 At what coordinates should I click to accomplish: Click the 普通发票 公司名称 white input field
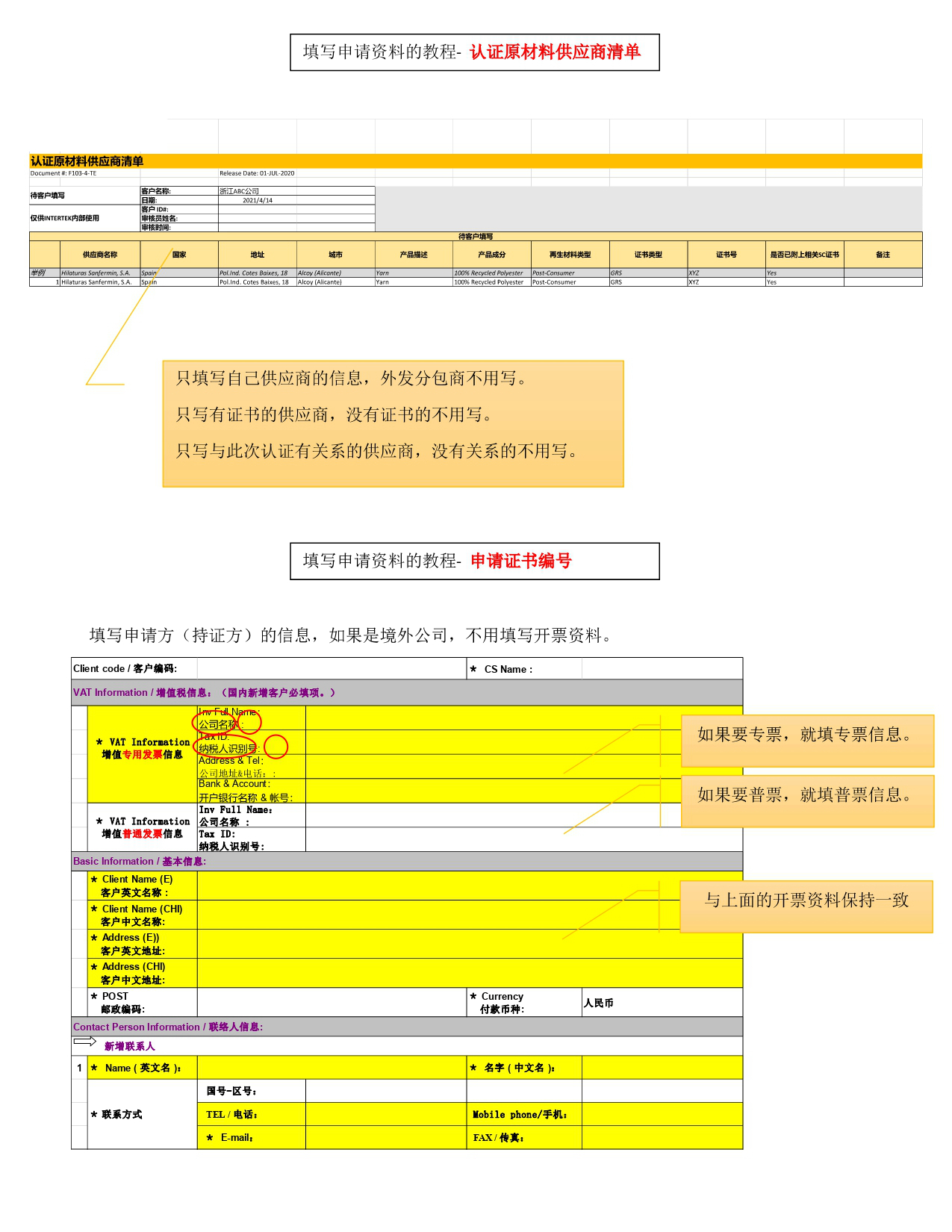coord(523,815)
